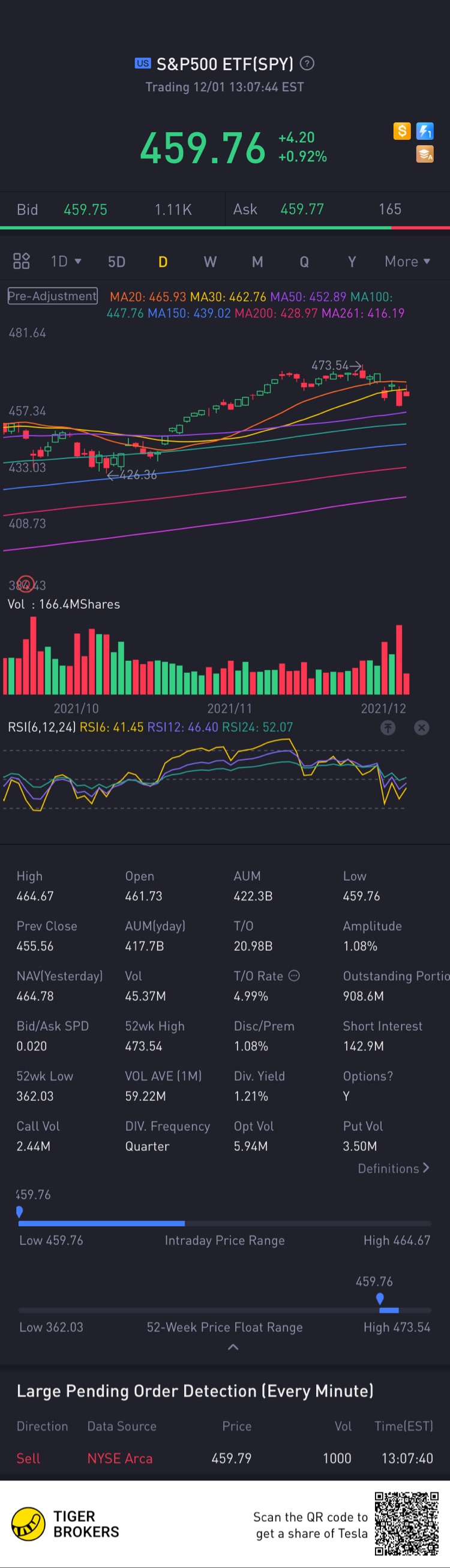Screen dimensions: 450x1568
Task: Tap the AUM 422.3B value
Action: pyautogui.click(x=253, y=896)
